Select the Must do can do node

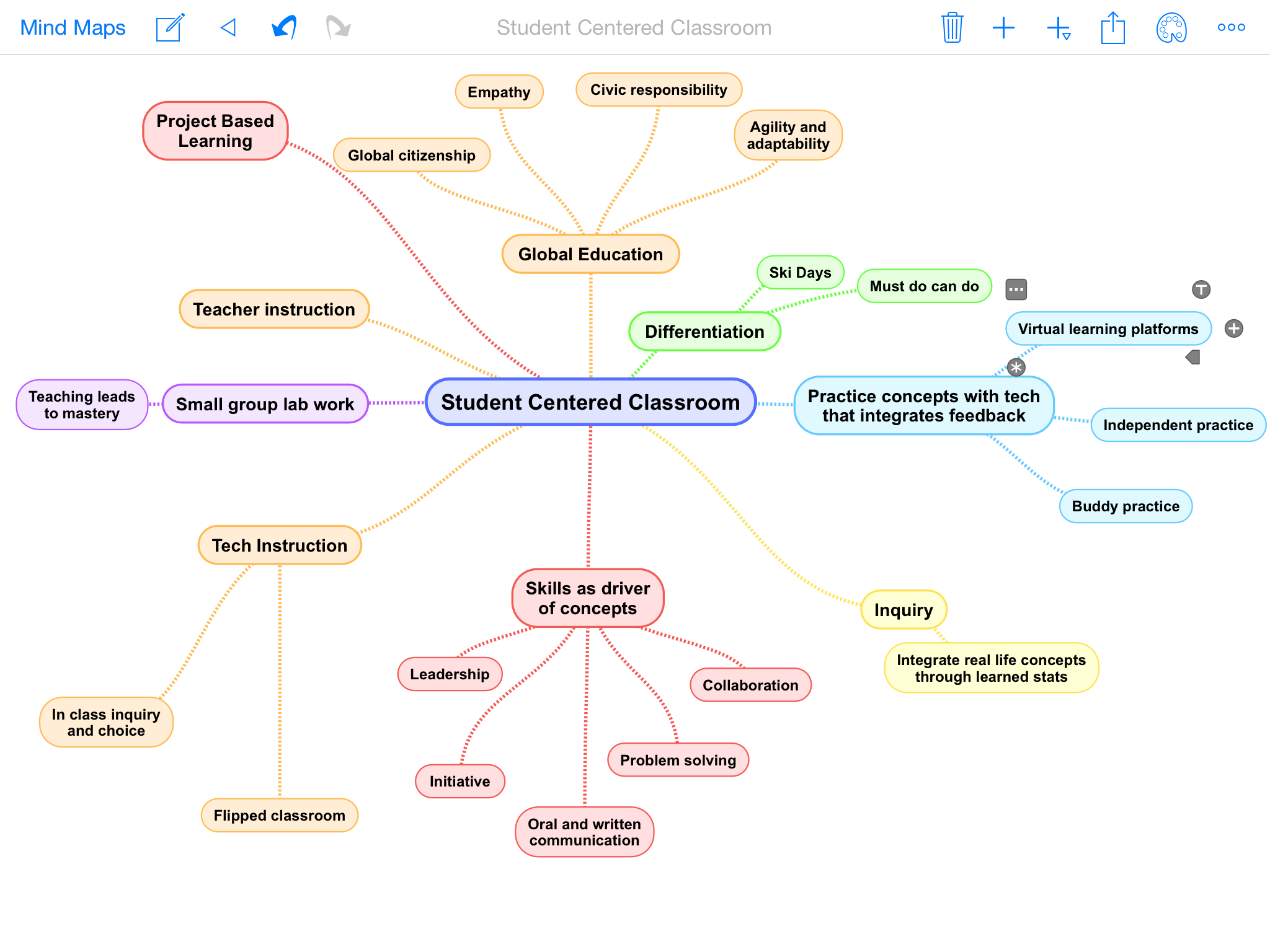pyautogui.click(x=924, y=286)
